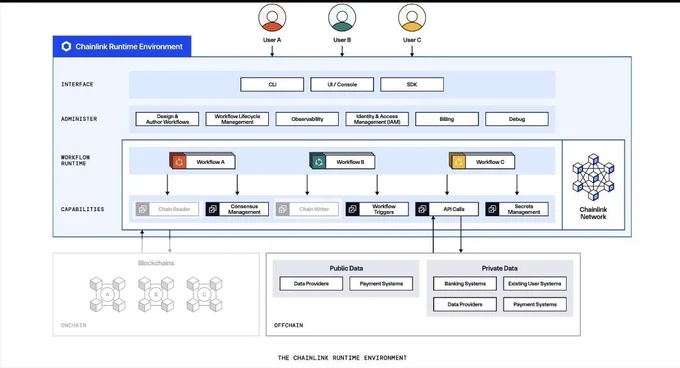Click the Chain Writer label
Screen dimensions: 680x368
[x=314, y=209]
